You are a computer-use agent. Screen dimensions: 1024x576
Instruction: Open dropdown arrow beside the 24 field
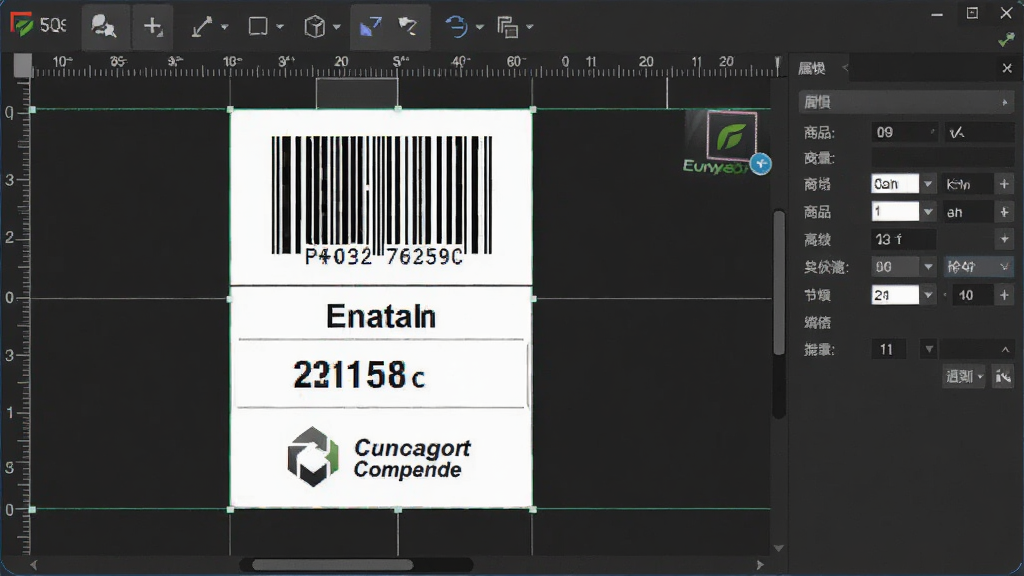pyautogui.click(x=928, y=295)
